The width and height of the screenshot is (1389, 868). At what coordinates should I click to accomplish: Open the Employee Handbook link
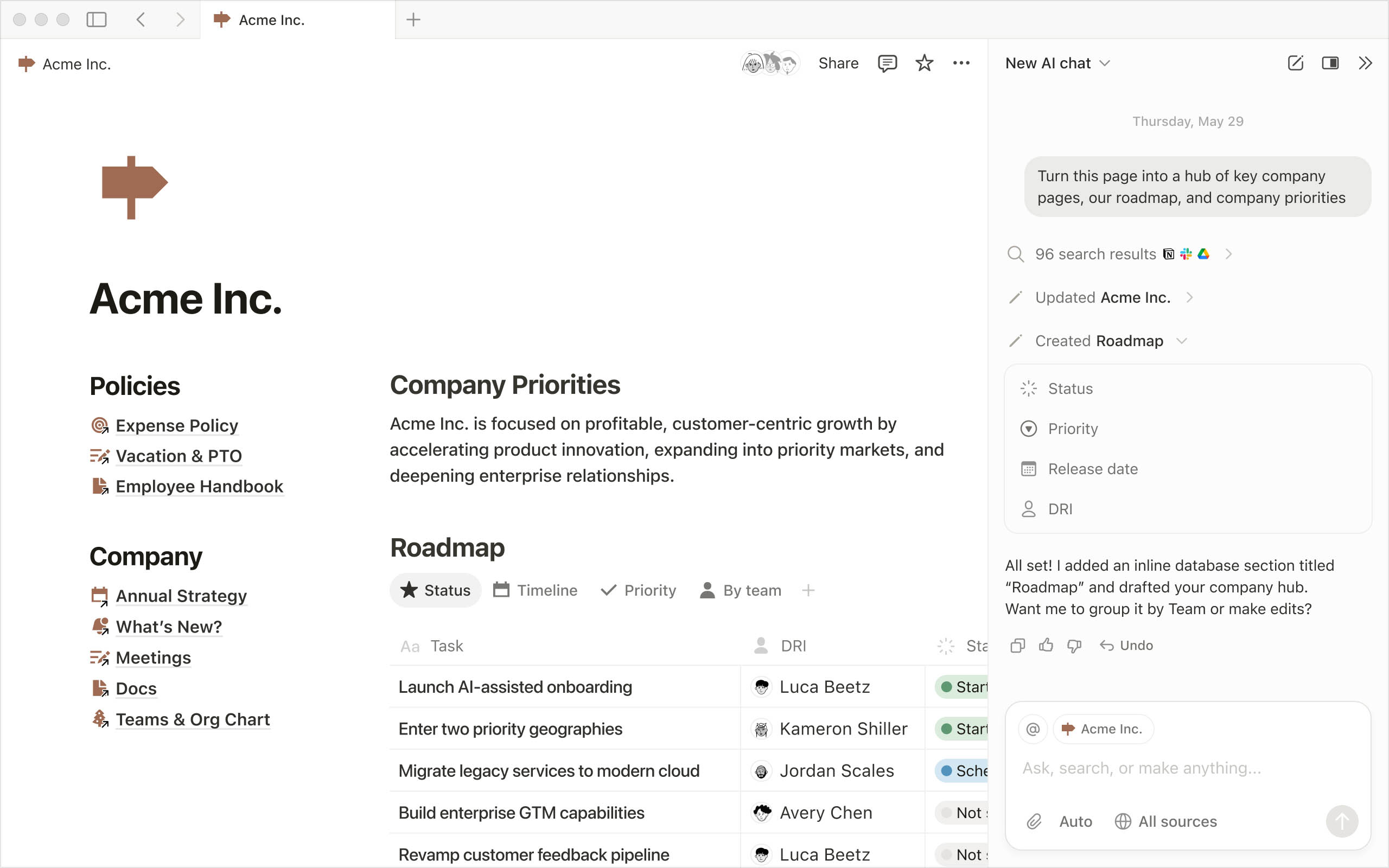pos(199,486)
